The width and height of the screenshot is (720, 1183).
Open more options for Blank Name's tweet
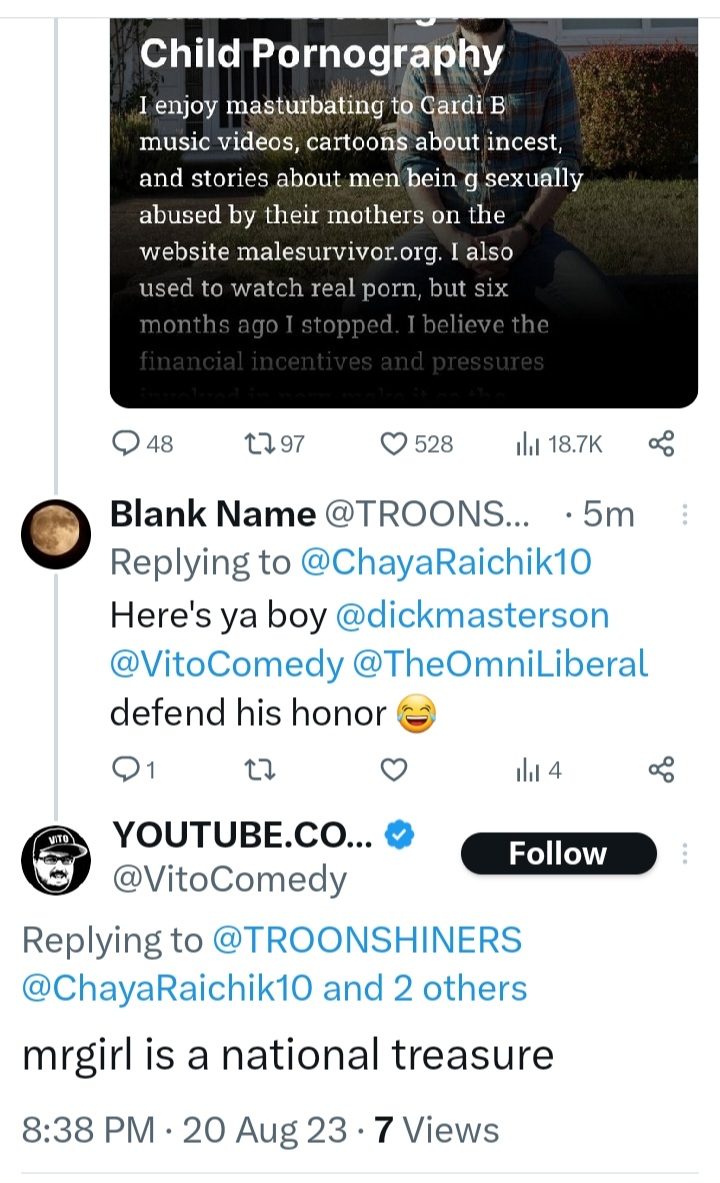(x=685, y=515)
